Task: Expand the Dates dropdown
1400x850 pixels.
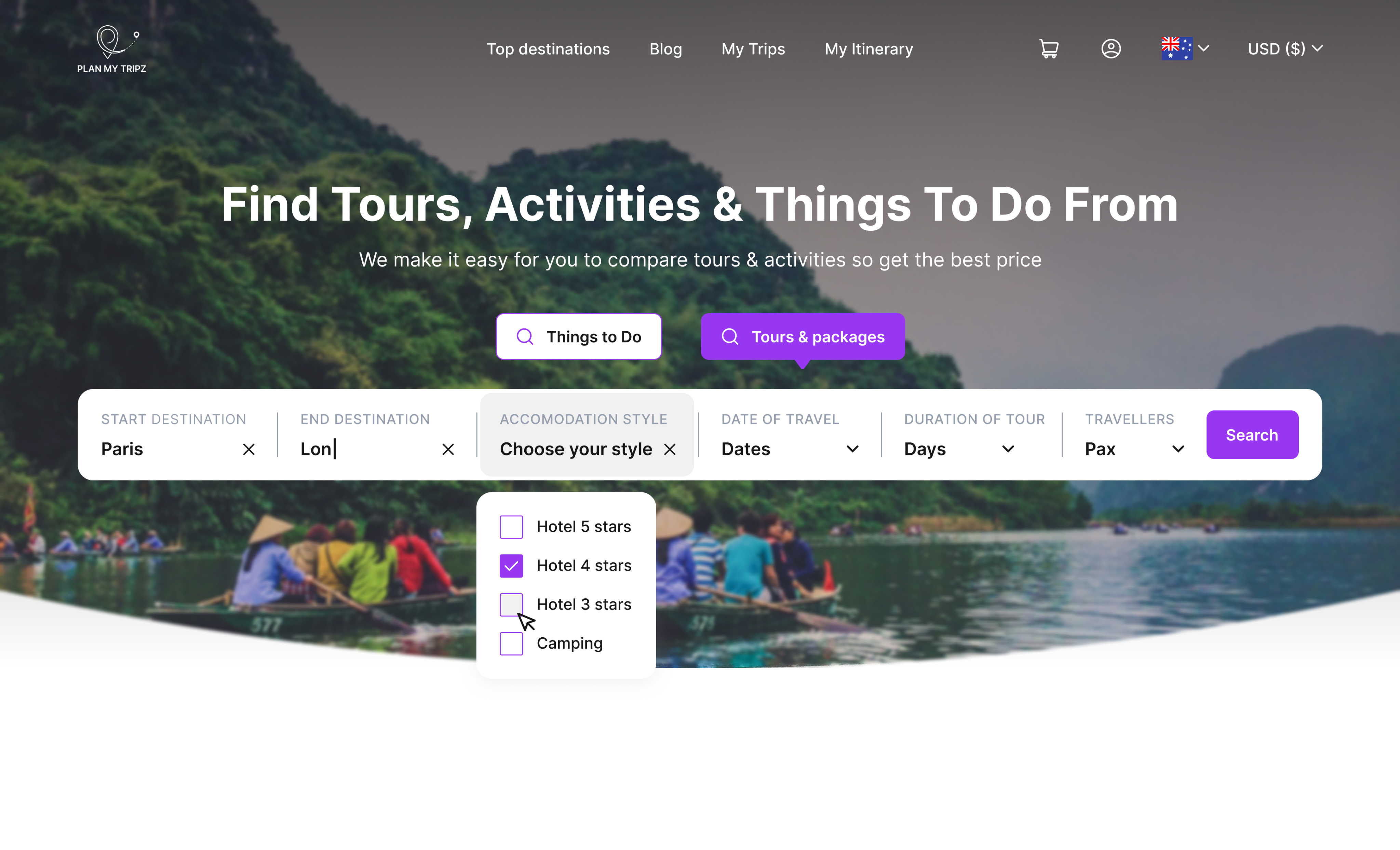Action: tap(790, 449)
